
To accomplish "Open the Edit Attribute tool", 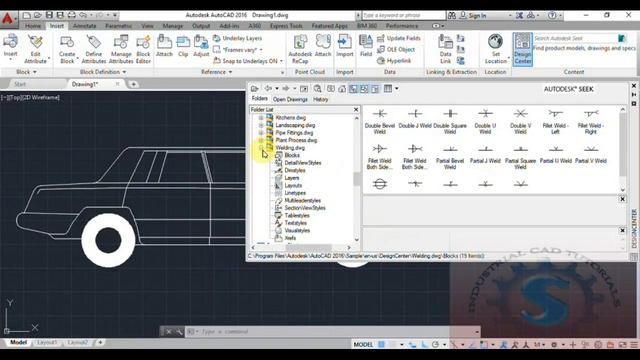I will [36, 49].
